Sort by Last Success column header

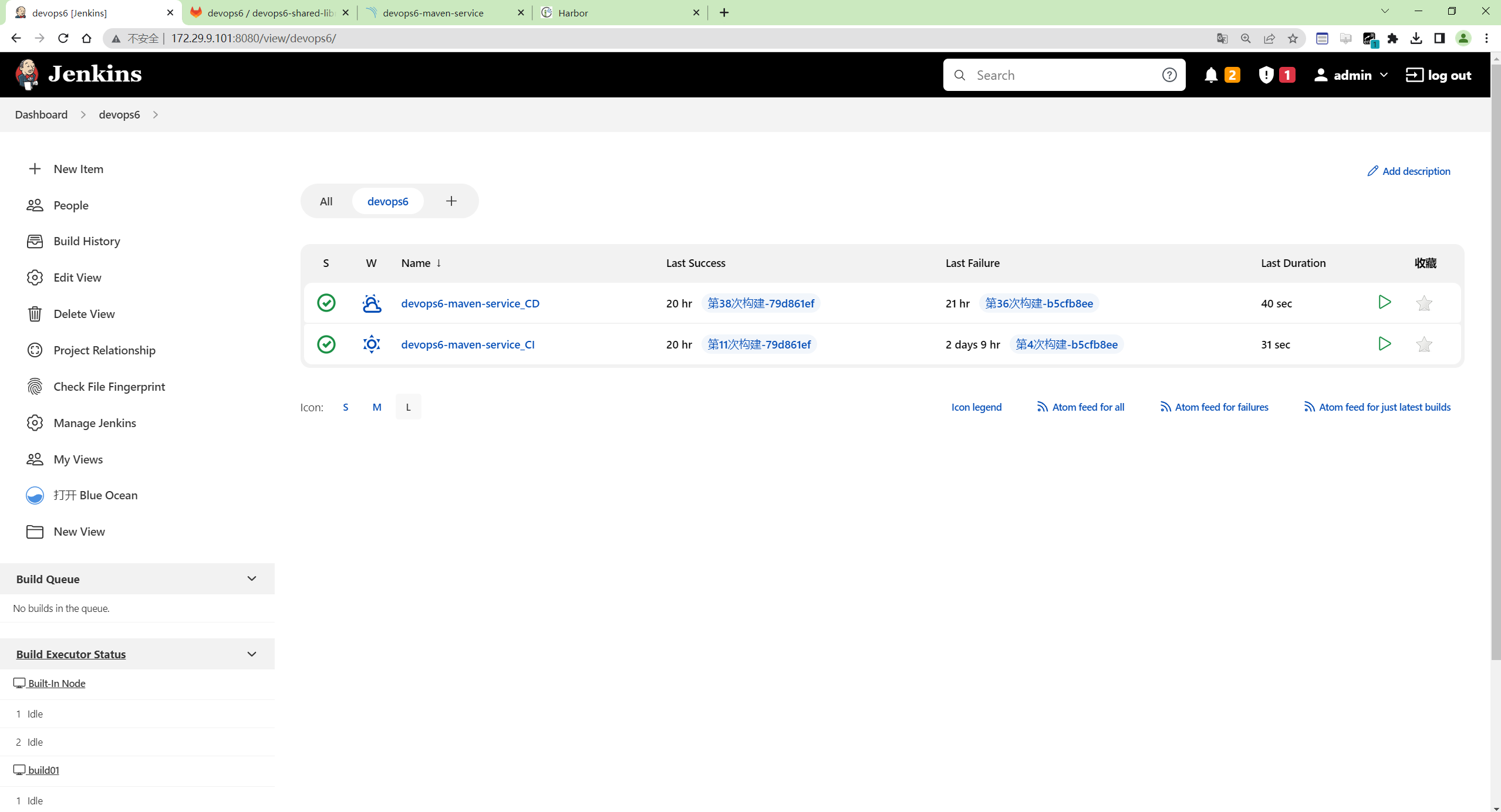[x=696, y=263]
